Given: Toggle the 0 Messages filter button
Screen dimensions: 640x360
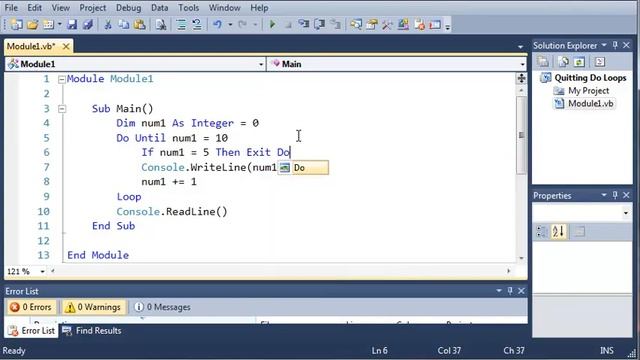Looking at the screenshot, I should (163, 307).
